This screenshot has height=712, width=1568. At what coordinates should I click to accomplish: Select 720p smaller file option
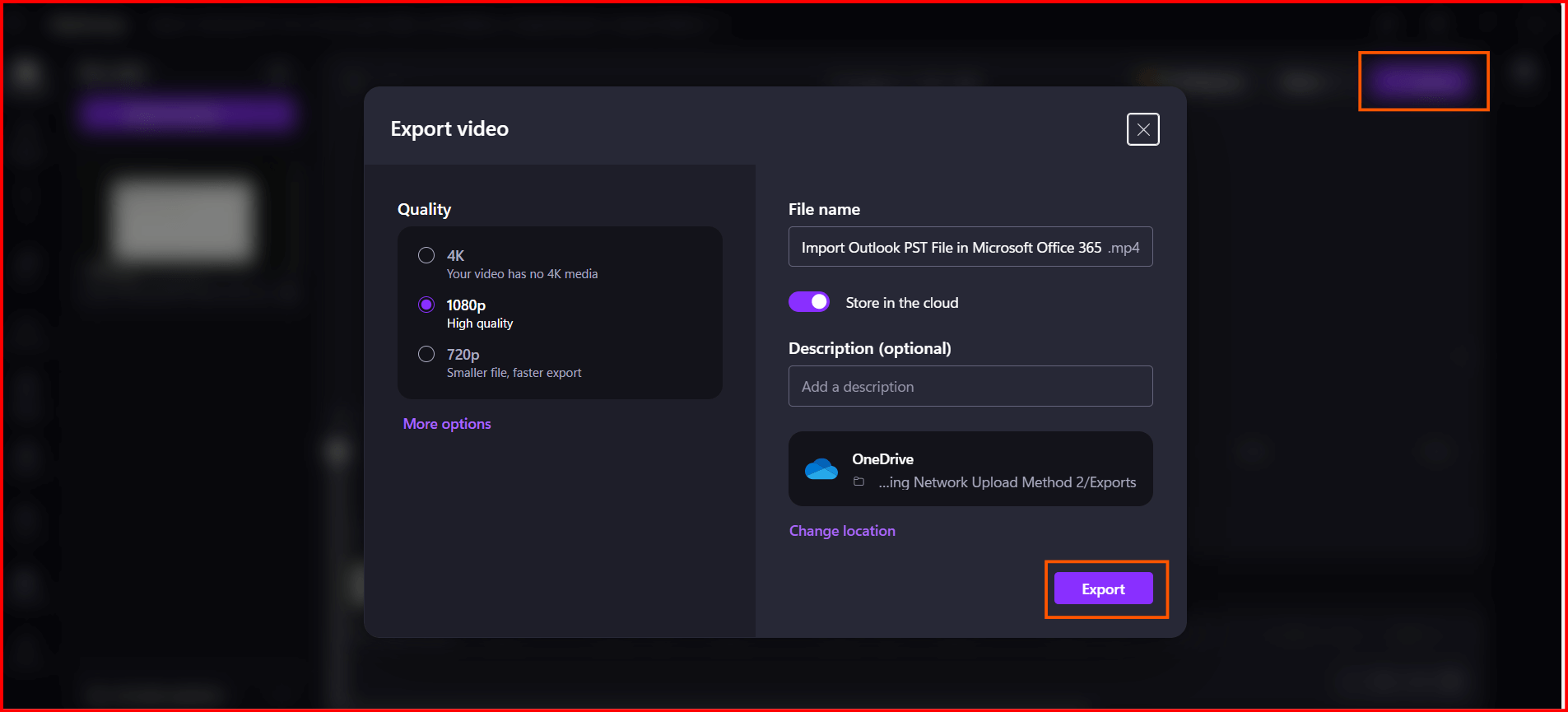[426, 354]
